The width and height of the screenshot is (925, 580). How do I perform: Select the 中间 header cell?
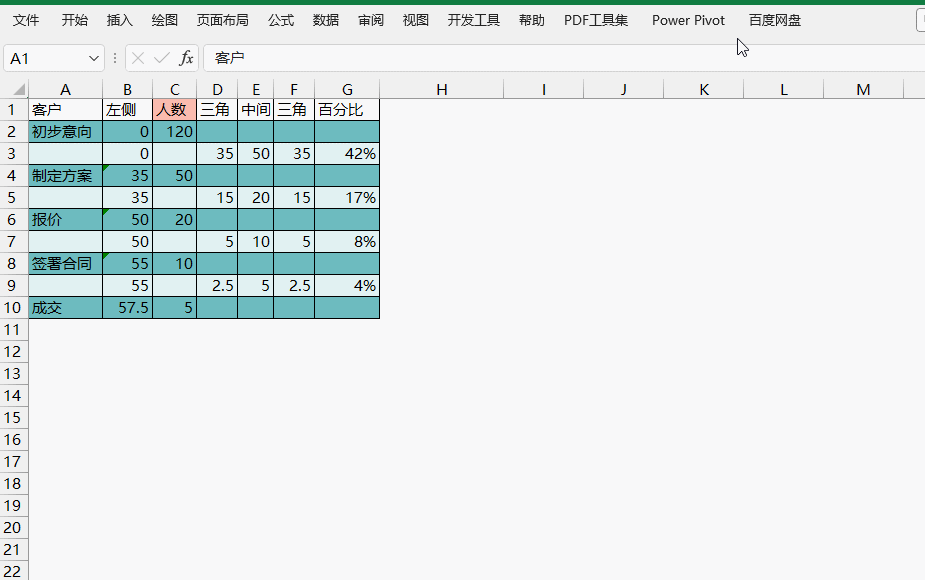(x=255, y=110)
